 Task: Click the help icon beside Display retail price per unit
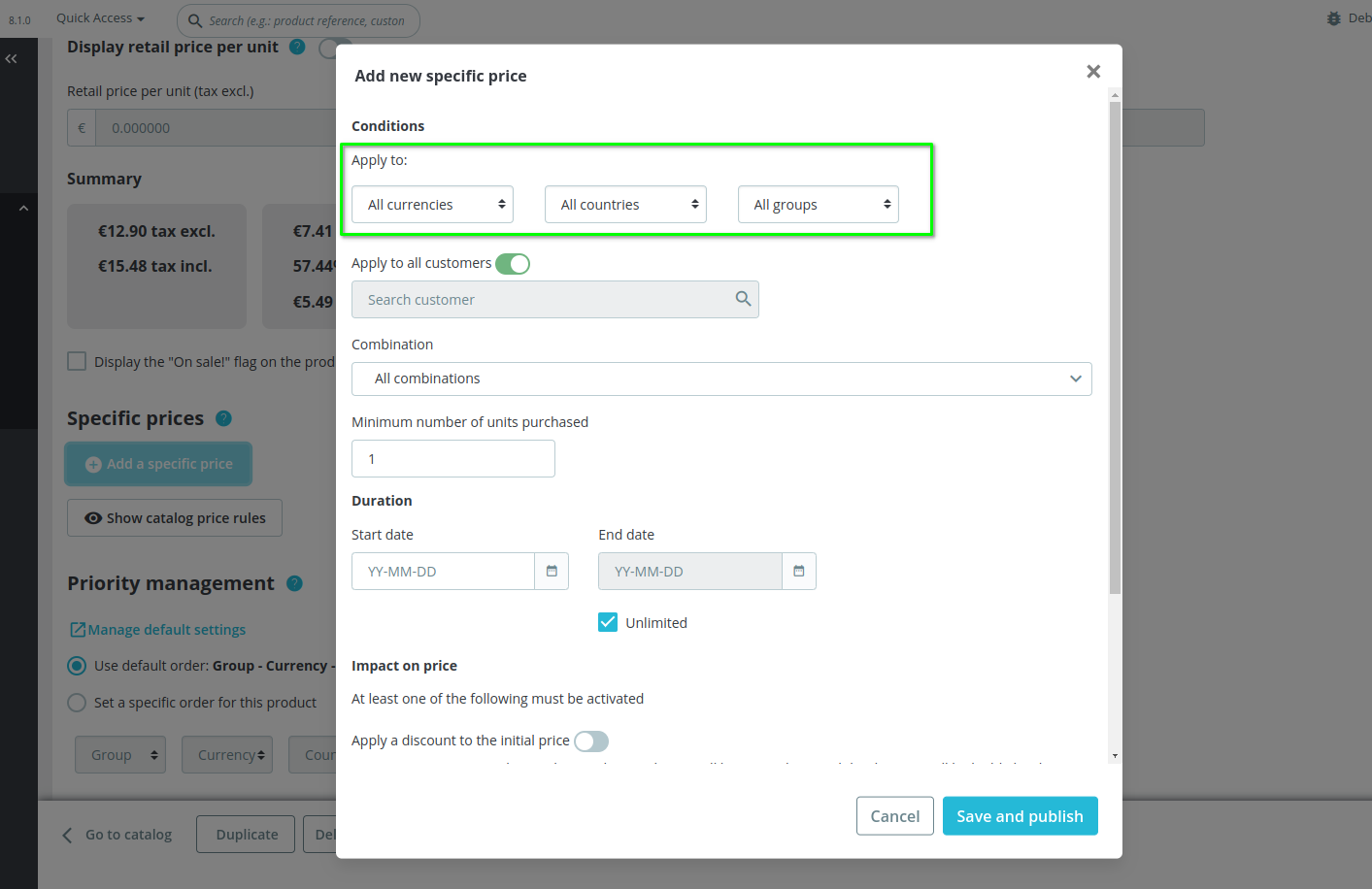point(297,47)
